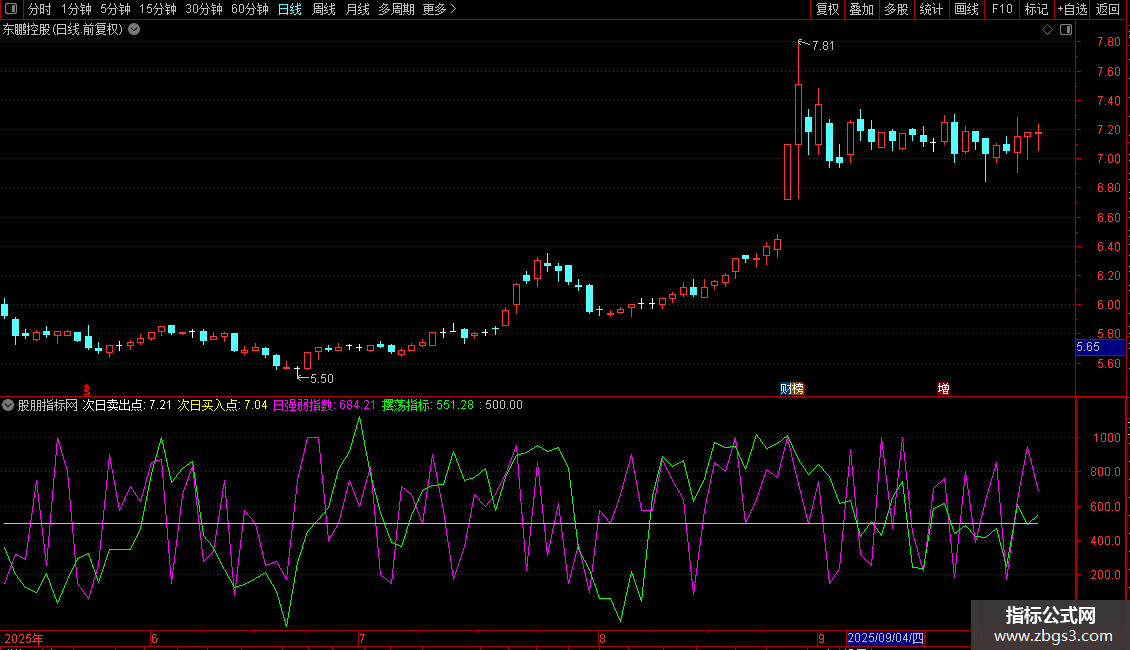Screen dimensions: 1130x650
Task: Toggle the left sidebar panel icon
Action: click(x=11, y=9)
